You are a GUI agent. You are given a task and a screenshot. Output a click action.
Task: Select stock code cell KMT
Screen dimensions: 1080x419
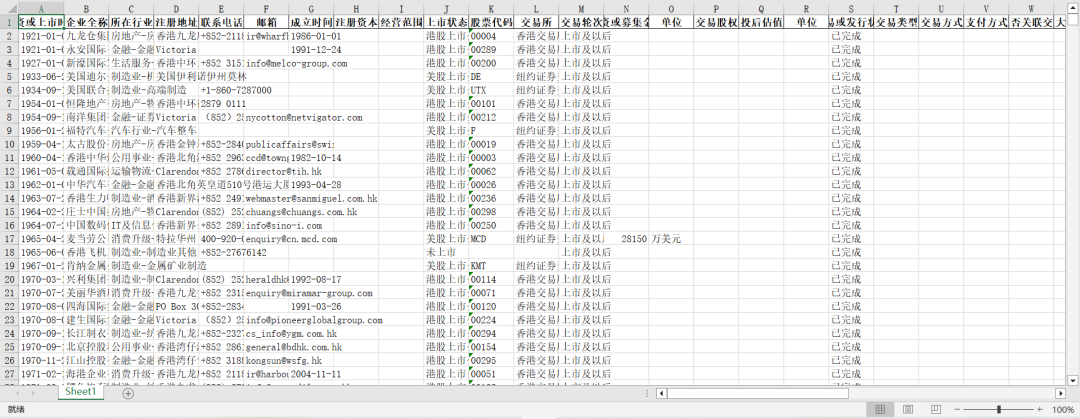491,265
